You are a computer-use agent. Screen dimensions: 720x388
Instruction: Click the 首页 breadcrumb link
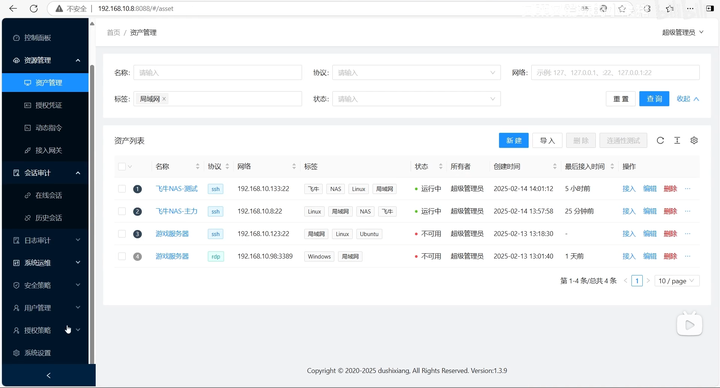coord(113,33)
